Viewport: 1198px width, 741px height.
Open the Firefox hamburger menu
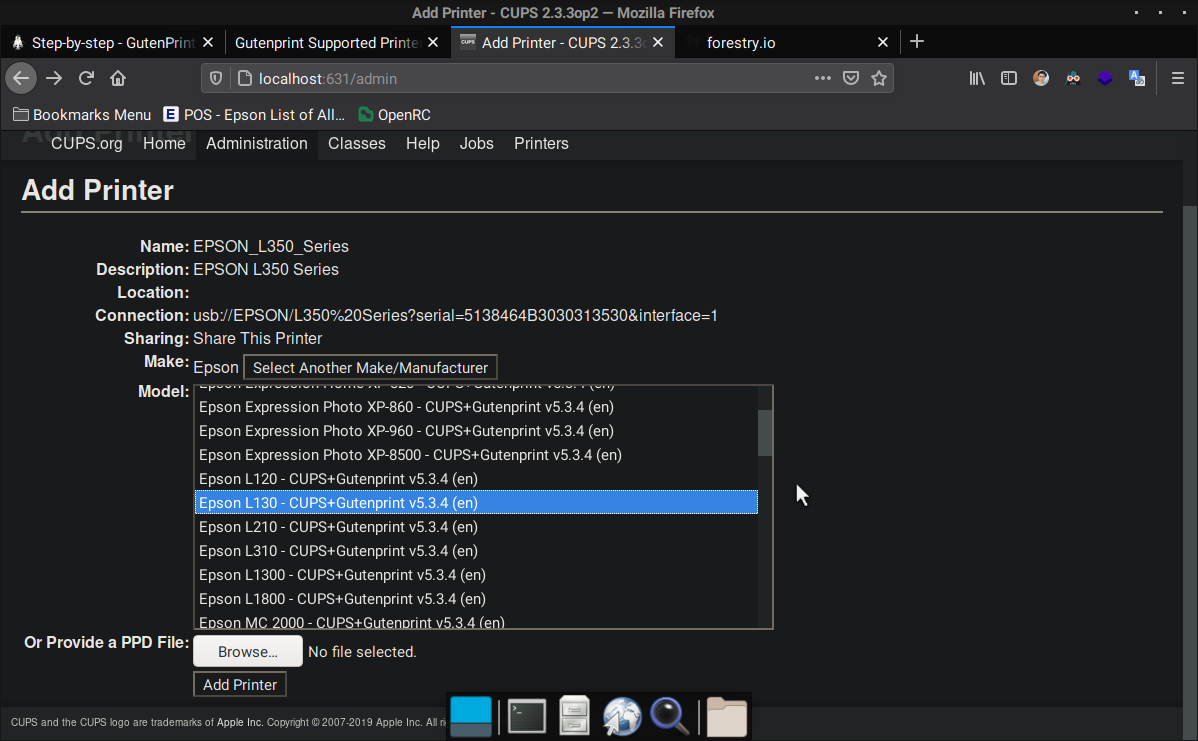coord(1177,78)
